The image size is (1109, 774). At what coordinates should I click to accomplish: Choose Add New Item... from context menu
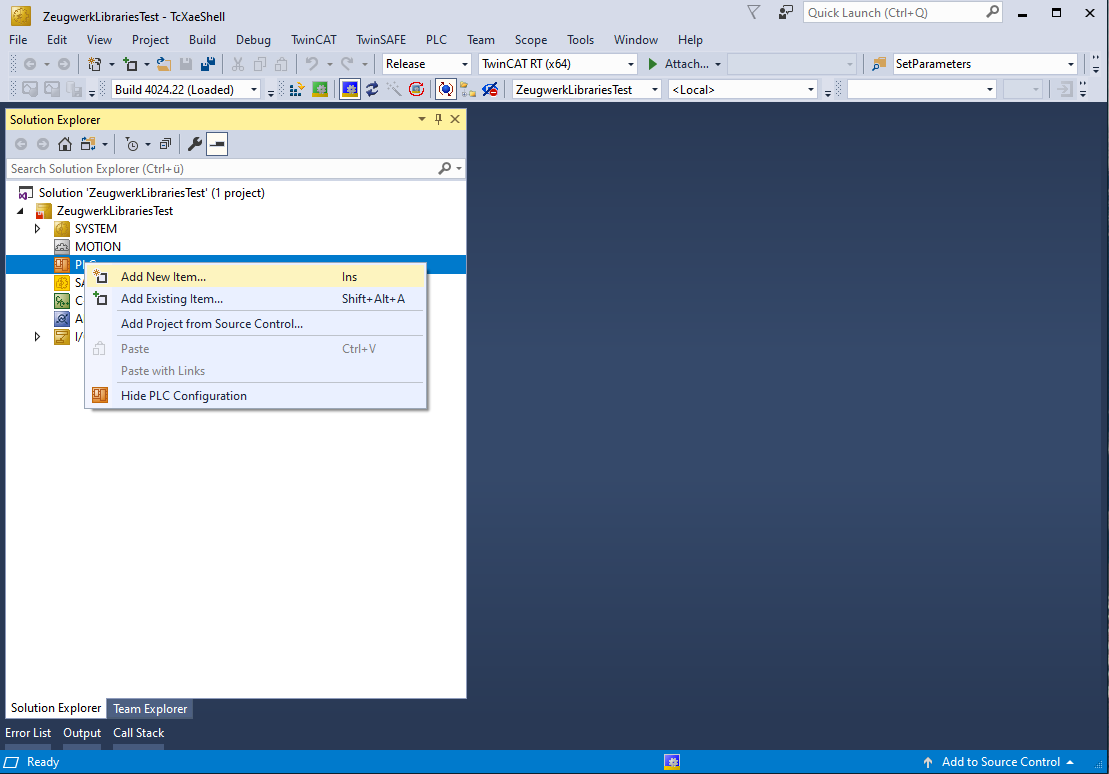(255, 277)
